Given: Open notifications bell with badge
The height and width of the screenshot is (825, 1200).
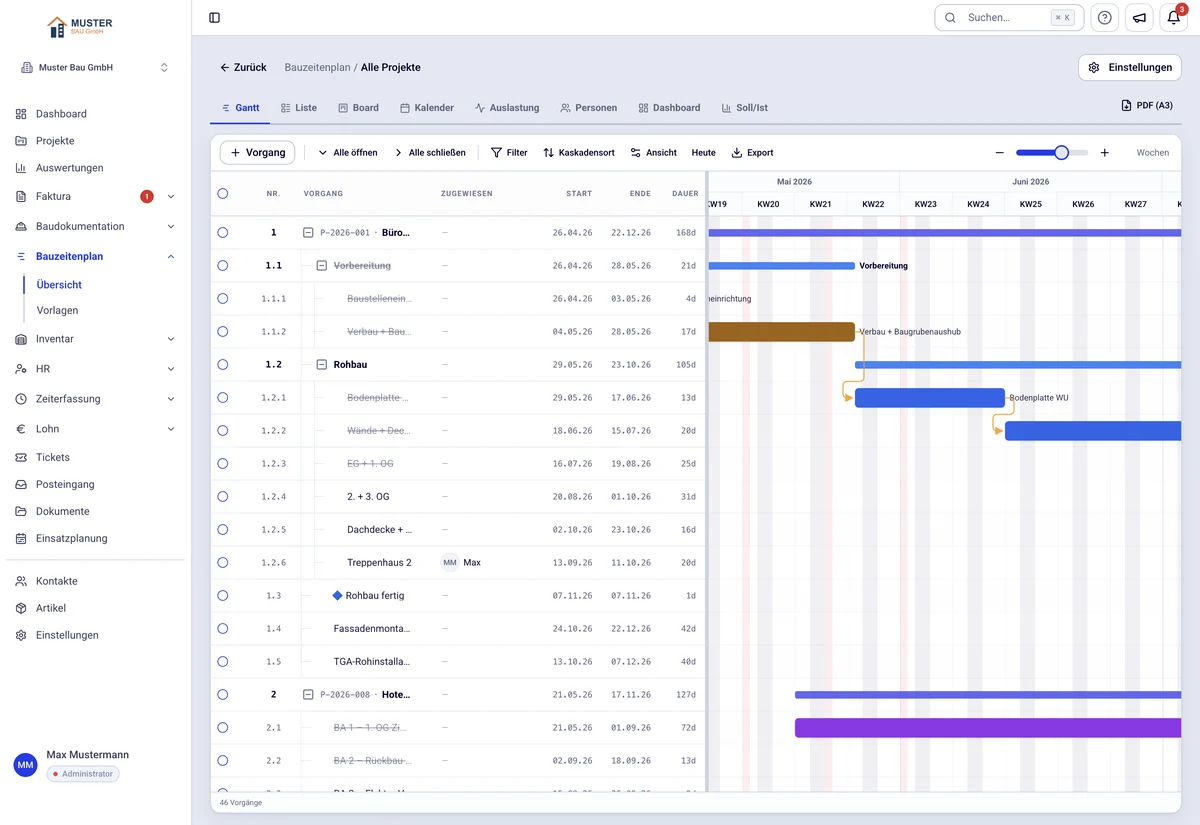Looking at the screenshot, I should coord(1174,17).
